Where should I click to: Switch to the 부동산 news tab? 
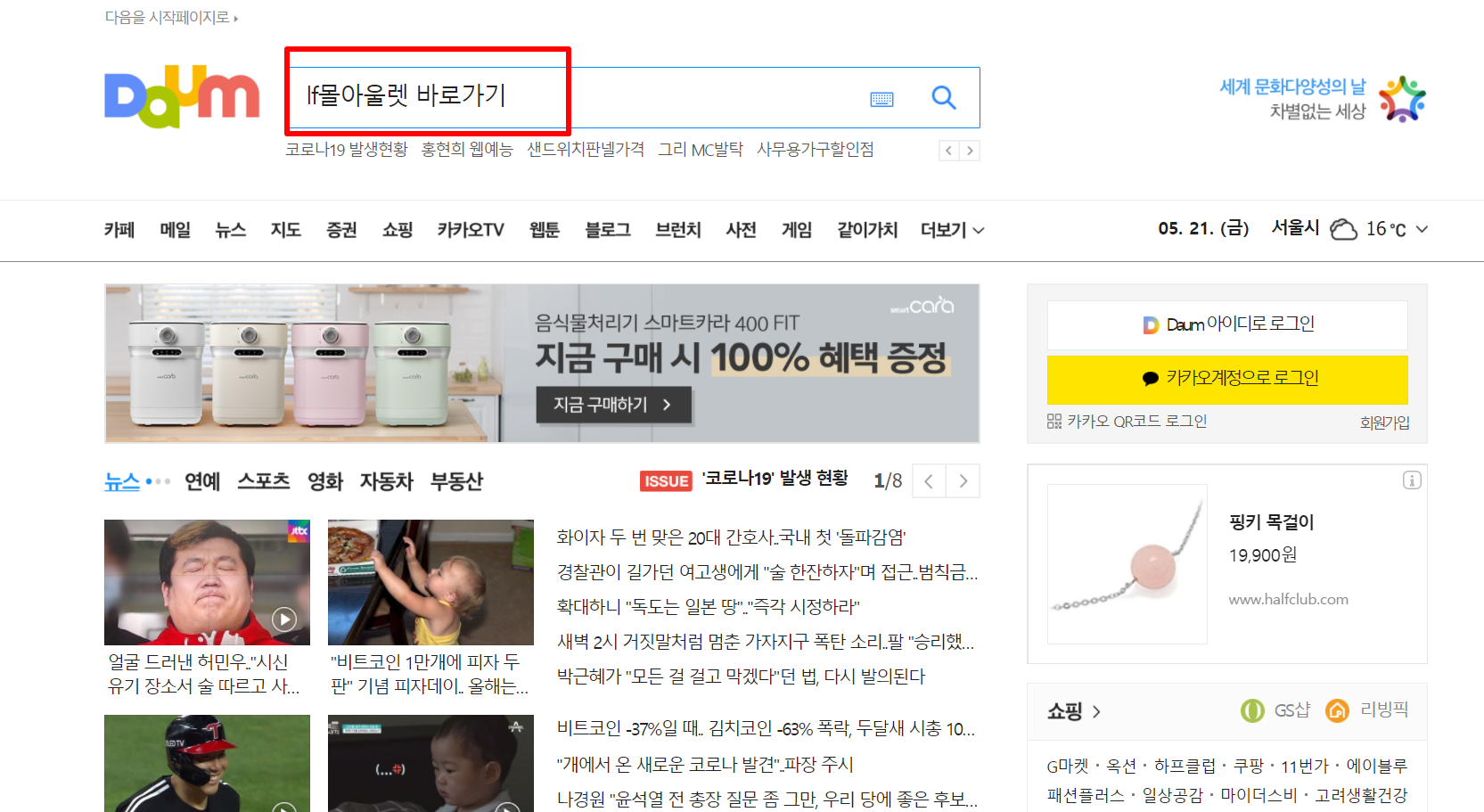pyautogui.click(x=456, y=481)
